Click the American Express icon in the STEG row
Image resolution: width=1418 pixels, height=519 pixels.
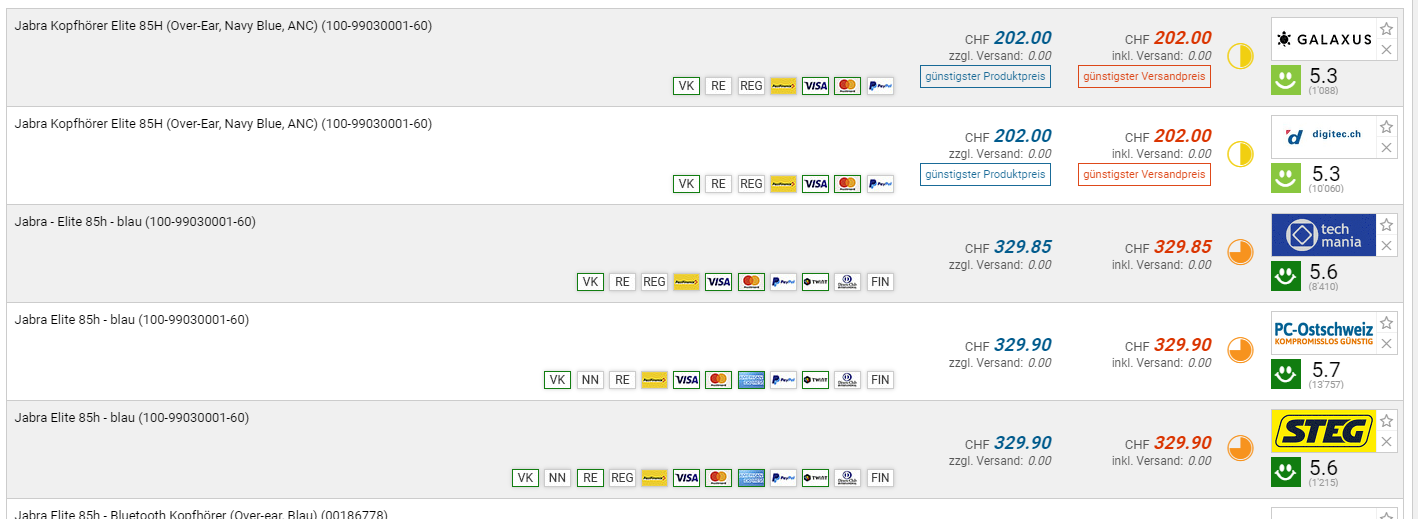click(x=751, y=478)
